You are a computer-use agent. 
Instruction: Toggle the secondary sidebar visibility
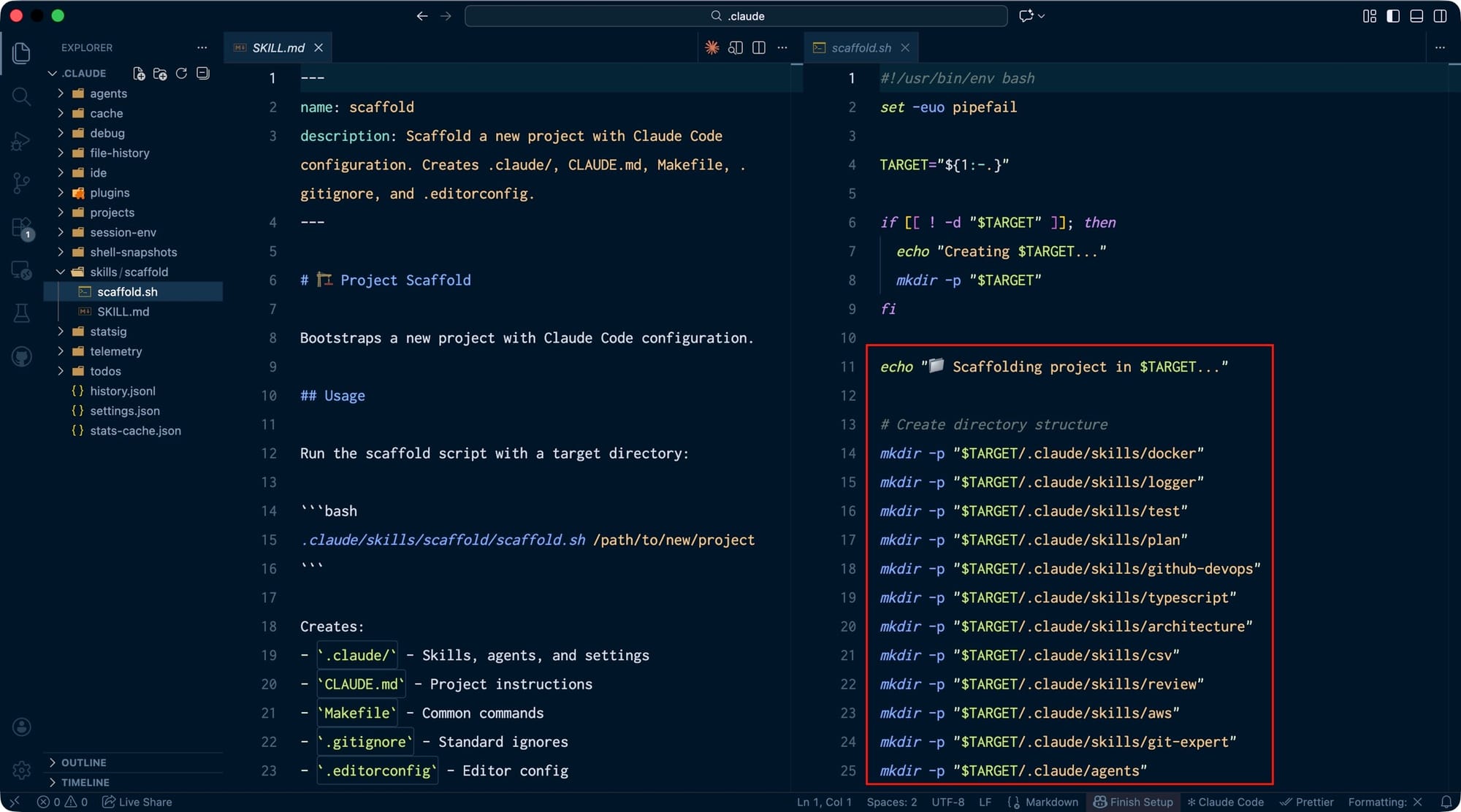[1440, 16]
